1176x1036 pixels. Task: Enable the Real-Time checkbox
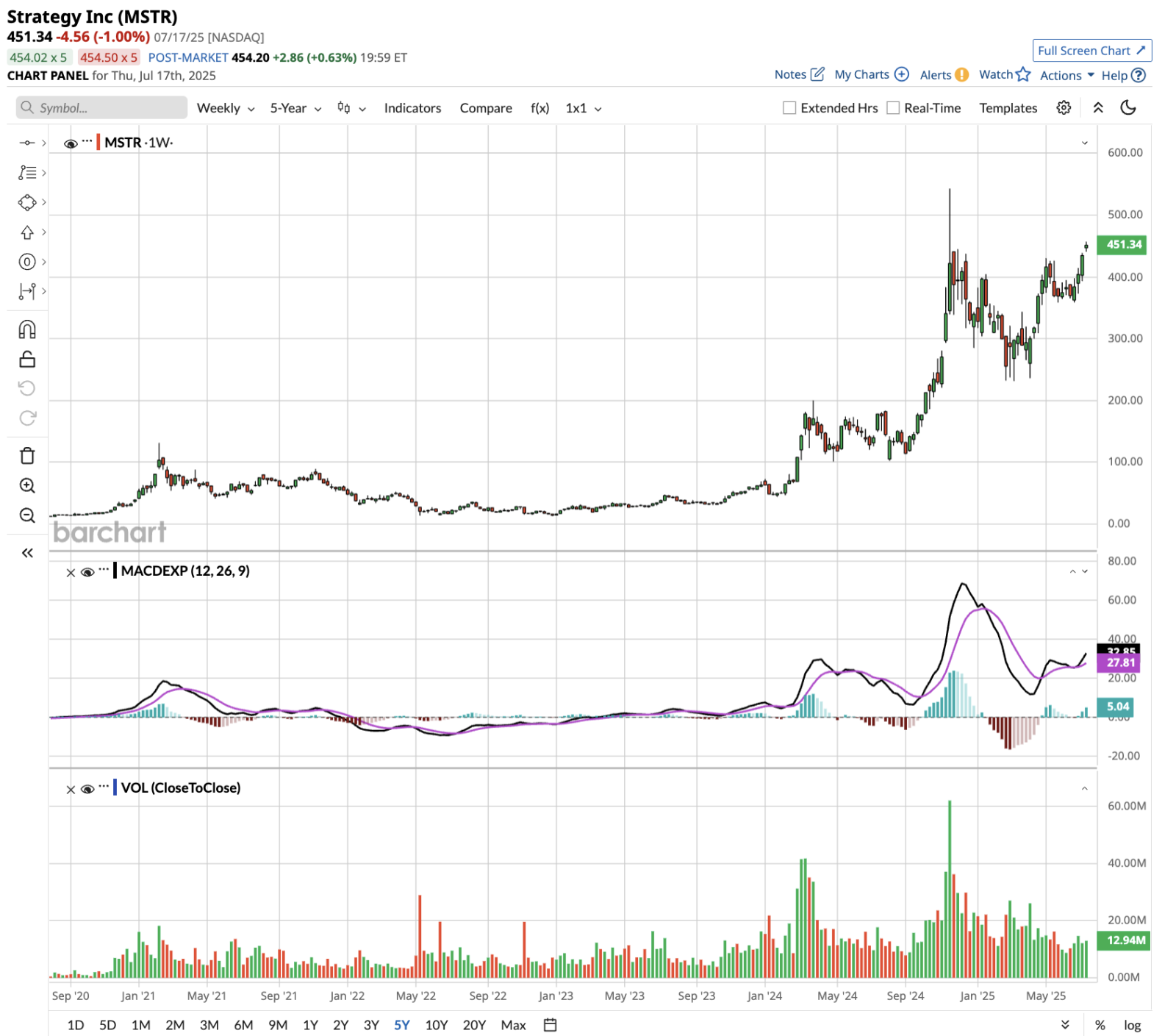tap(893, 108)
